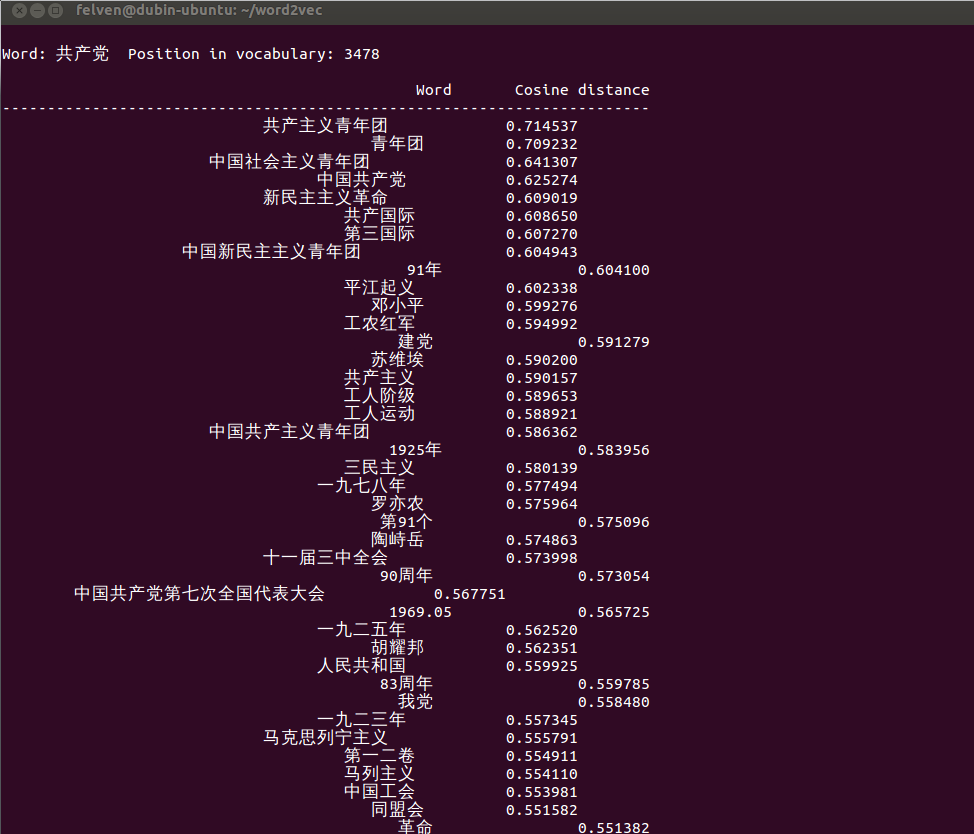Select the value 0.553981
This screenshot has width=974, height=834.
[542, 792]
